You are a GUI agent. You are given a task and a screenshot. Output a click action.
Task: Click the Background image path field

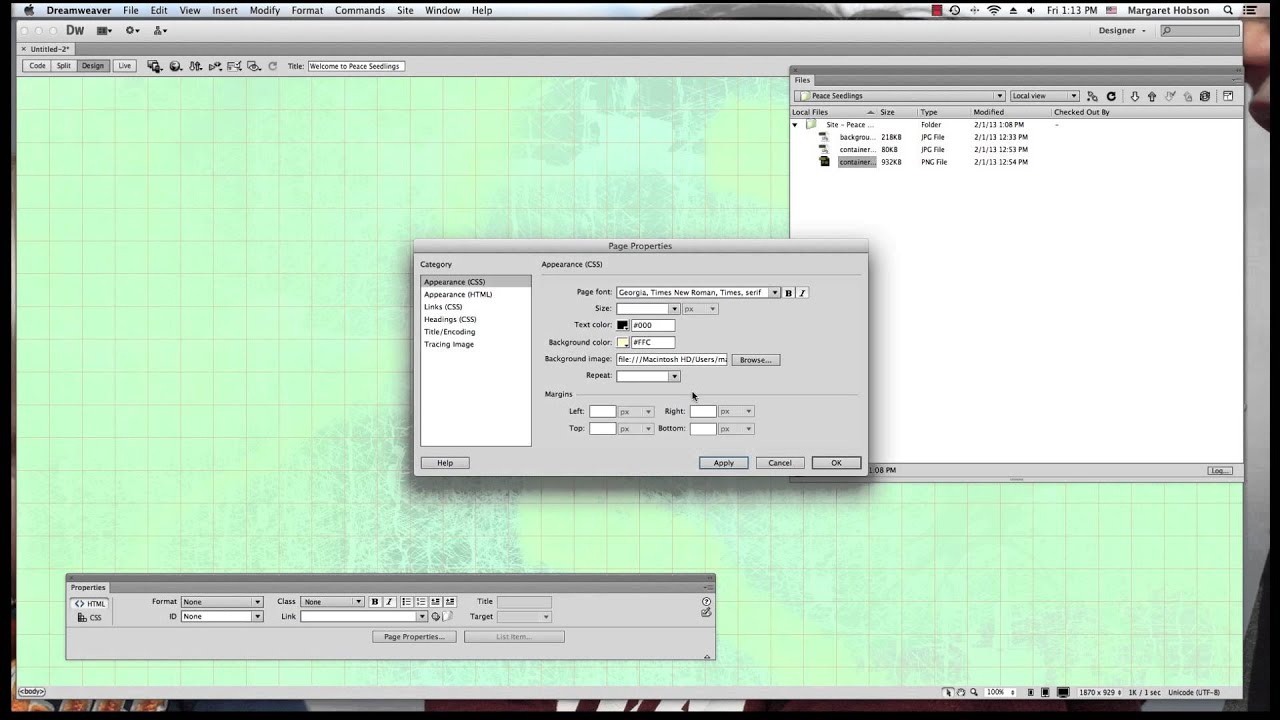672,360
